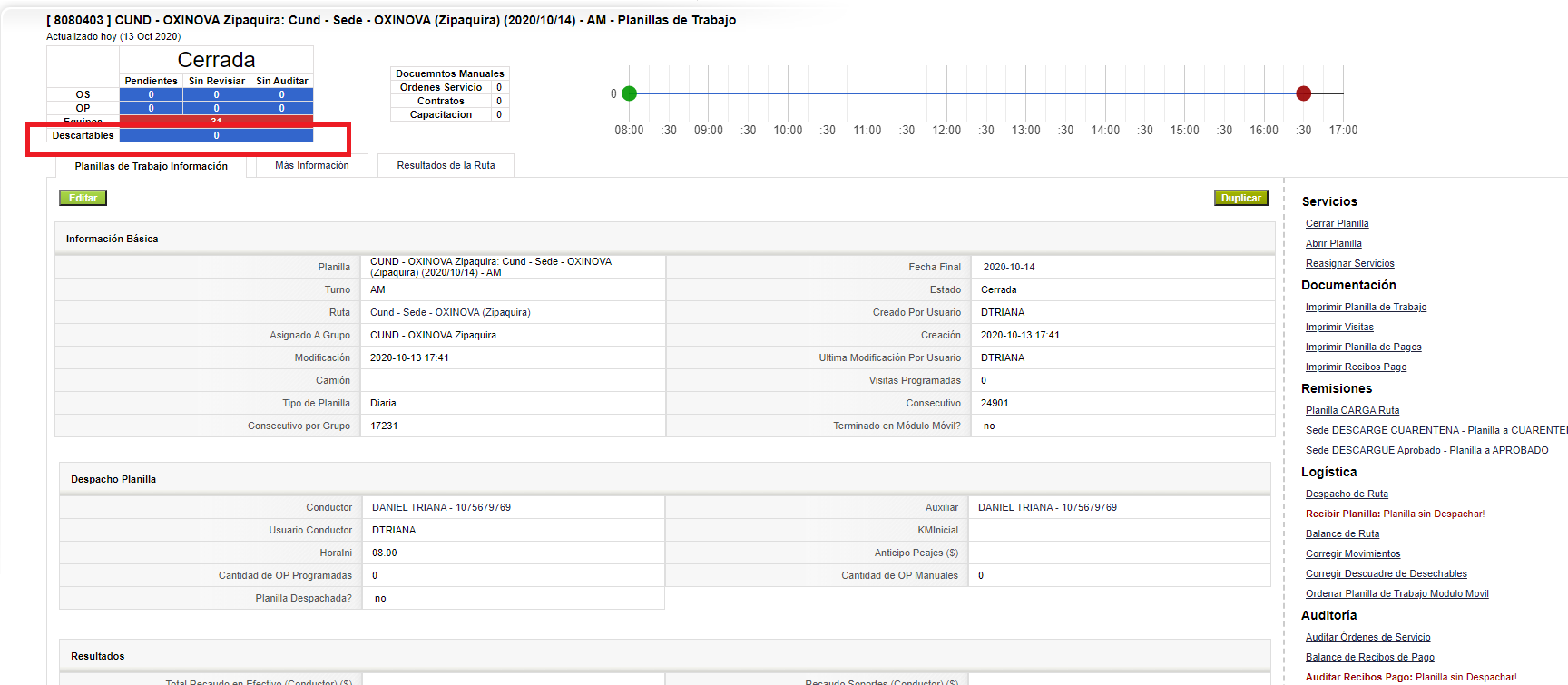Click OP Sin Revisiar blue cell
This screenshot has width=1568, height=685.
(216, 108)
